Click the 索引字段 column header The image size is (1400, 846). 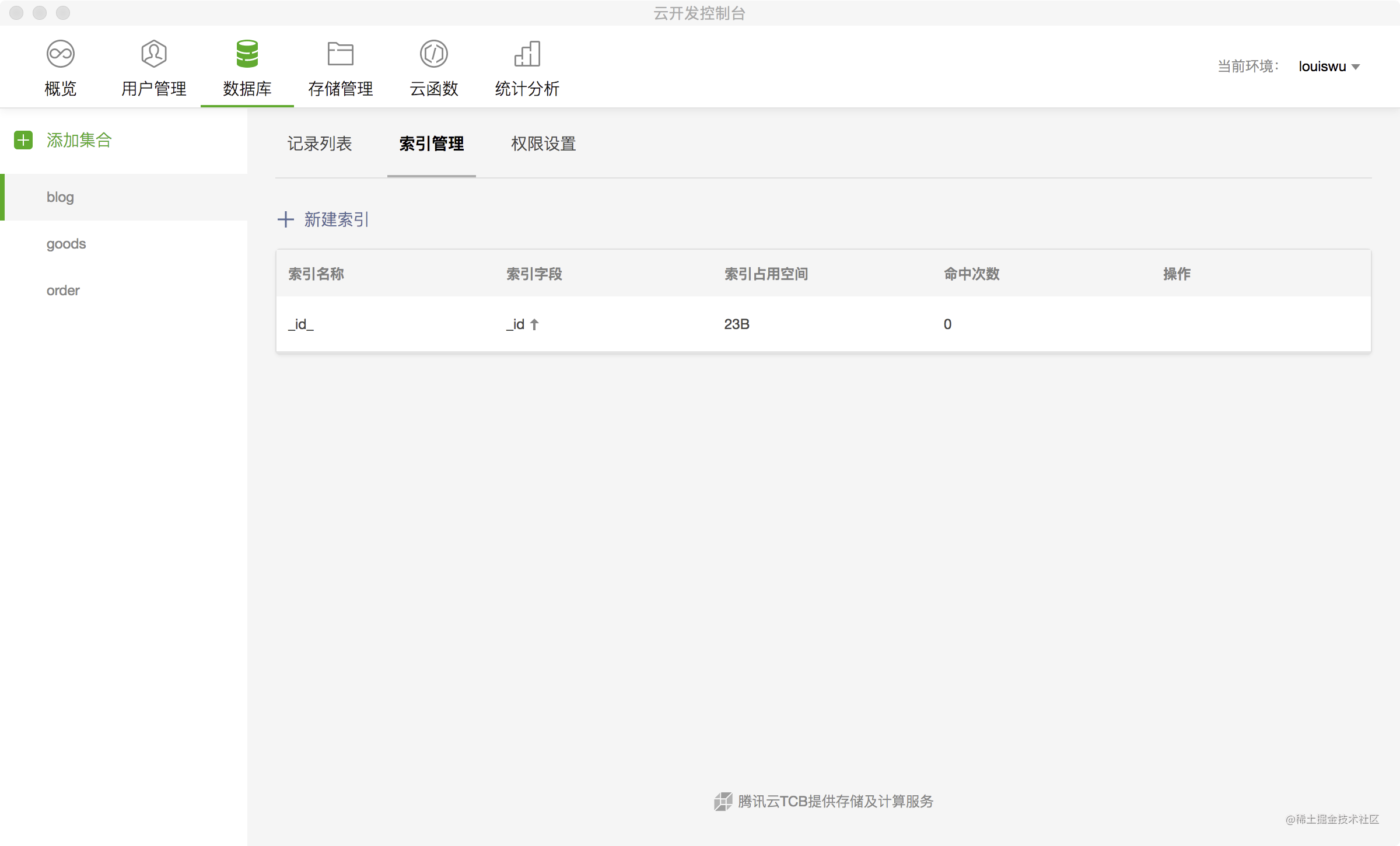534,274
